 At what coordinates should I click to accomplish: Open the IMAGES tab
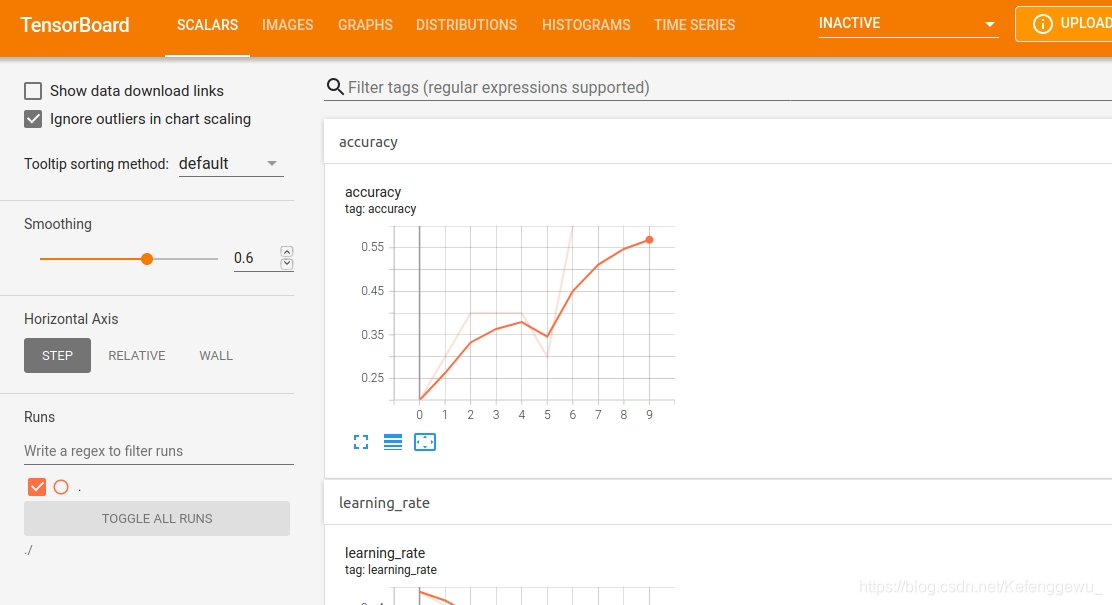coord(287,25)
